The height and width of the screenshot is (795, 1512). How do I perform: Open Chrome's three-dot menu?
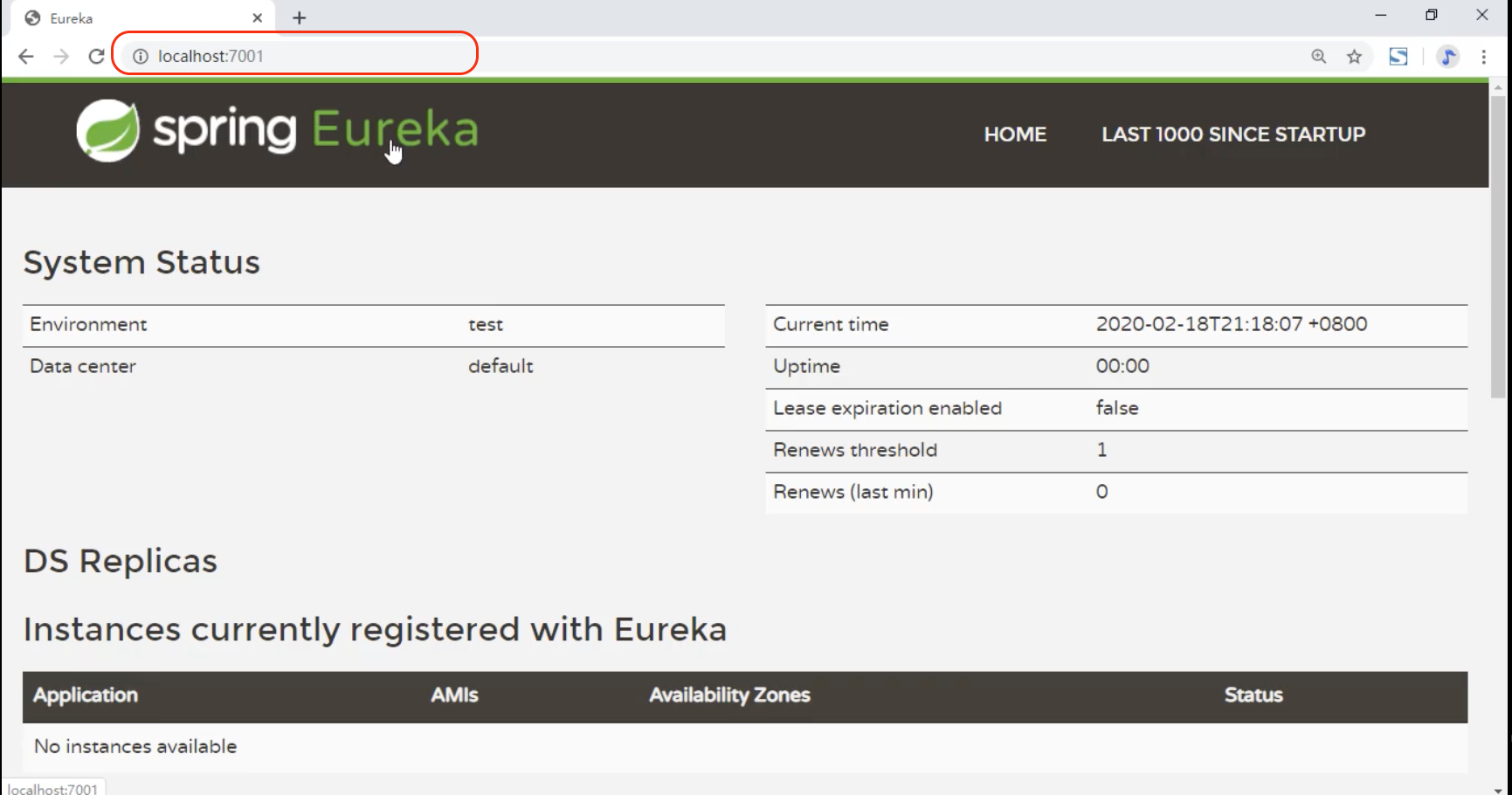[1483, 56]
